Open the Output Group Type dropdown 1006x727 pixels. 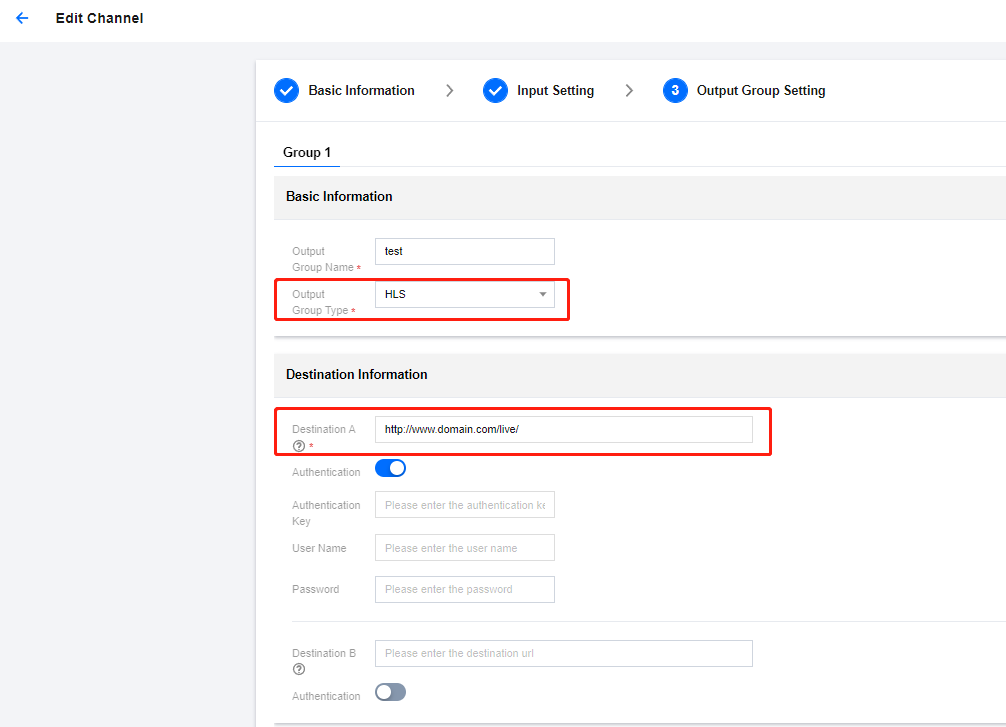coord(464,294)
